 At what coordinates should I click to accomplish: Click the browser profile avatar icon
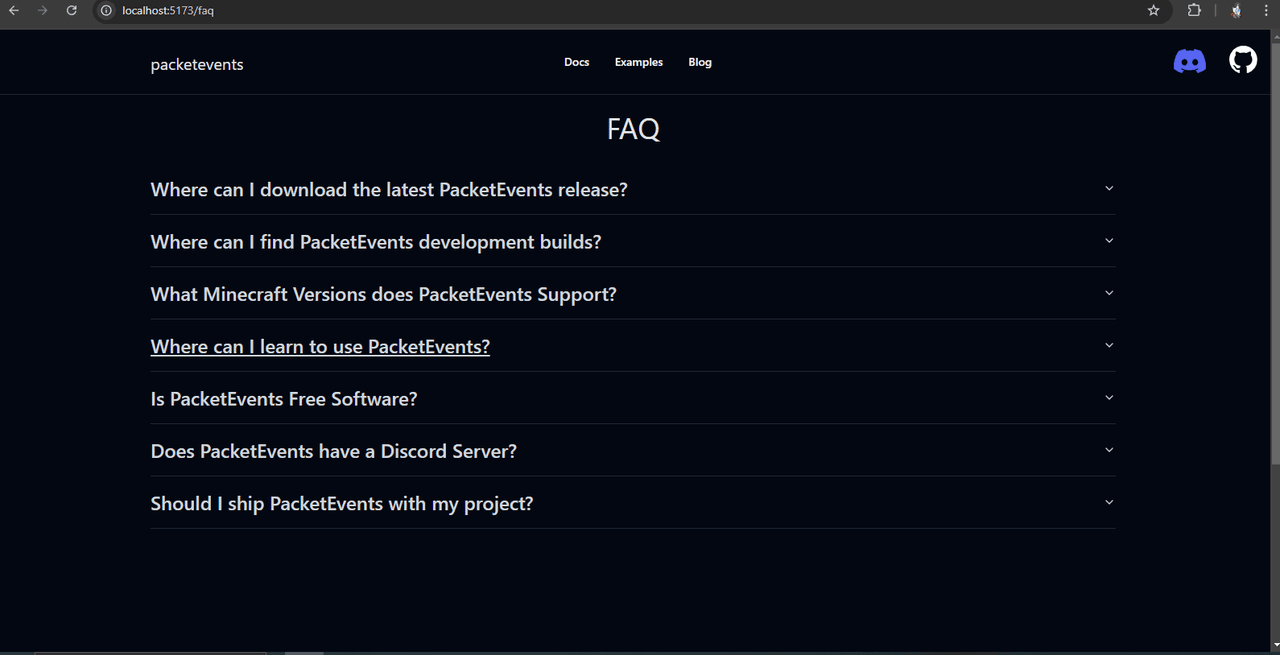tap(1236, 11)
